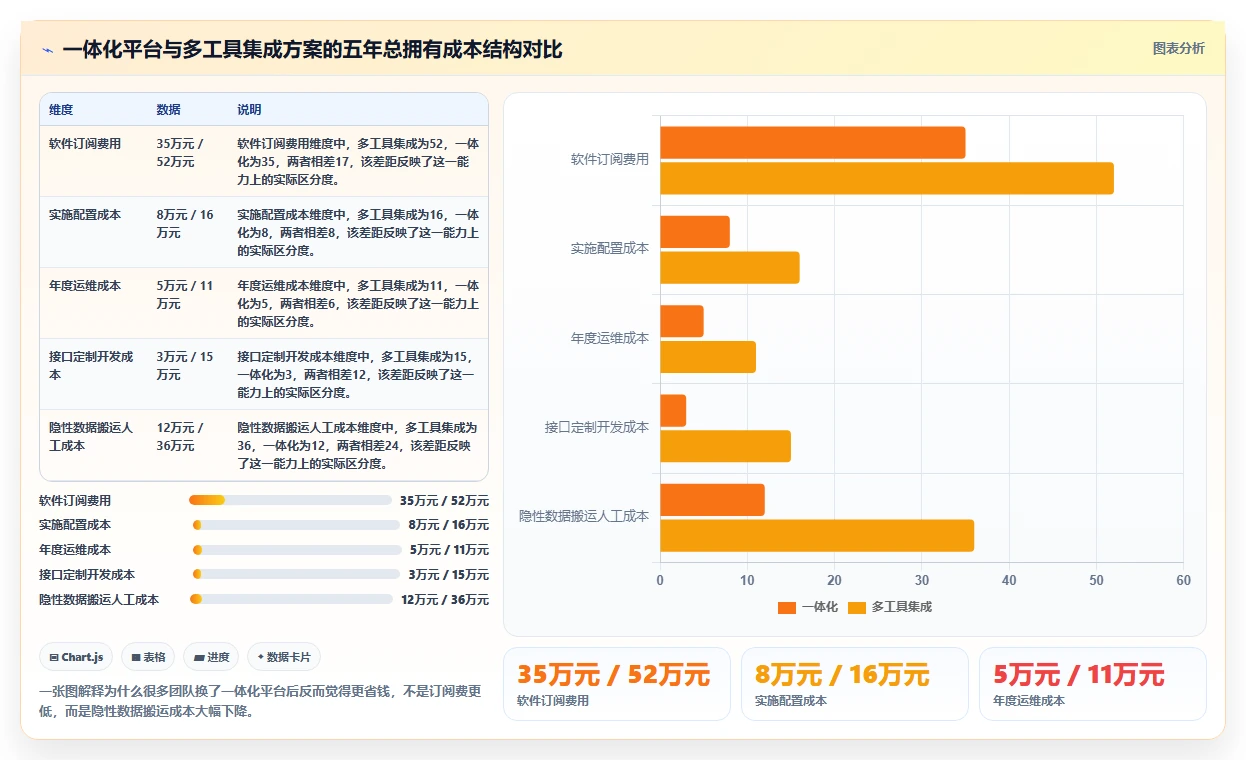Image resolution: width=1246 pixels, height=760 pixels.
Task: Click the 接口定制开发成本 progress bar
Action: (296, 575)
